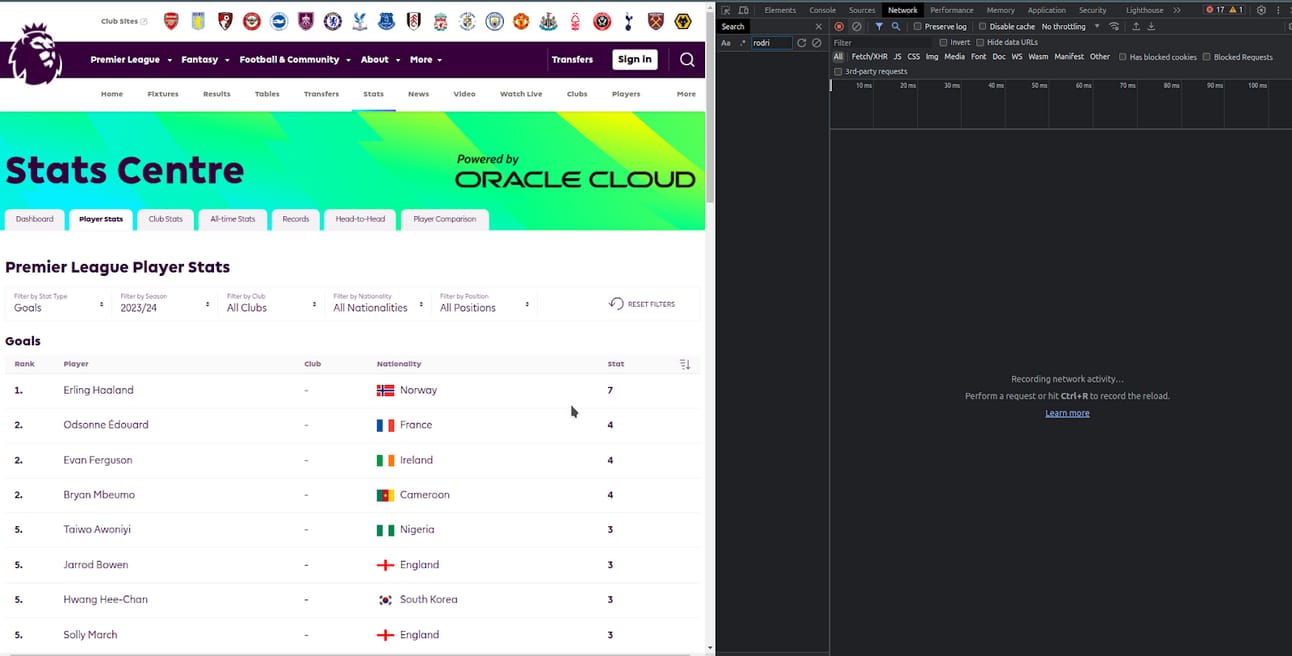Click the Sign in button
The height and width of the screenshot is (656, 1292).
[x=635, y=59]
